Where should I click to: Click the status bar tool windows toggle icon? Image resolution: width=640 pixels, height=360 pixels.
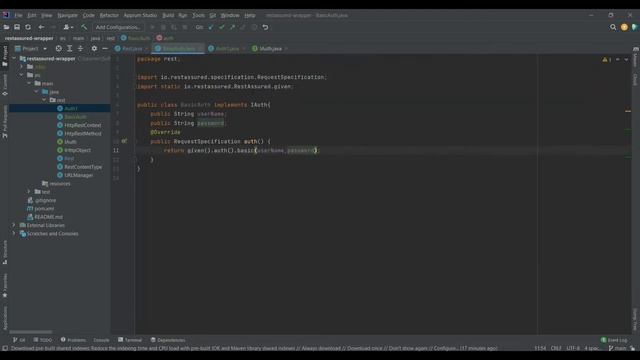pos(5,348)
